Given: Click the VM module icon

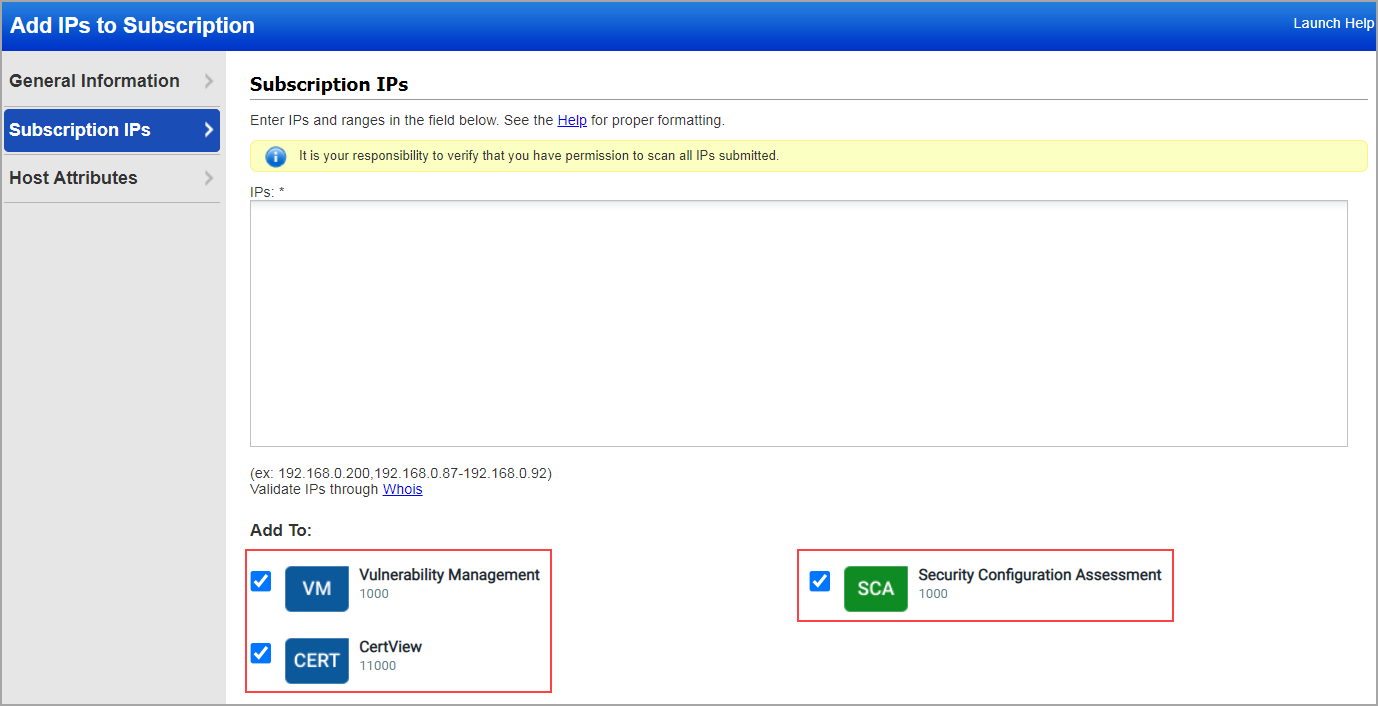Looking at the screenshot, I should pyautogui.click(x=317, y=589).
